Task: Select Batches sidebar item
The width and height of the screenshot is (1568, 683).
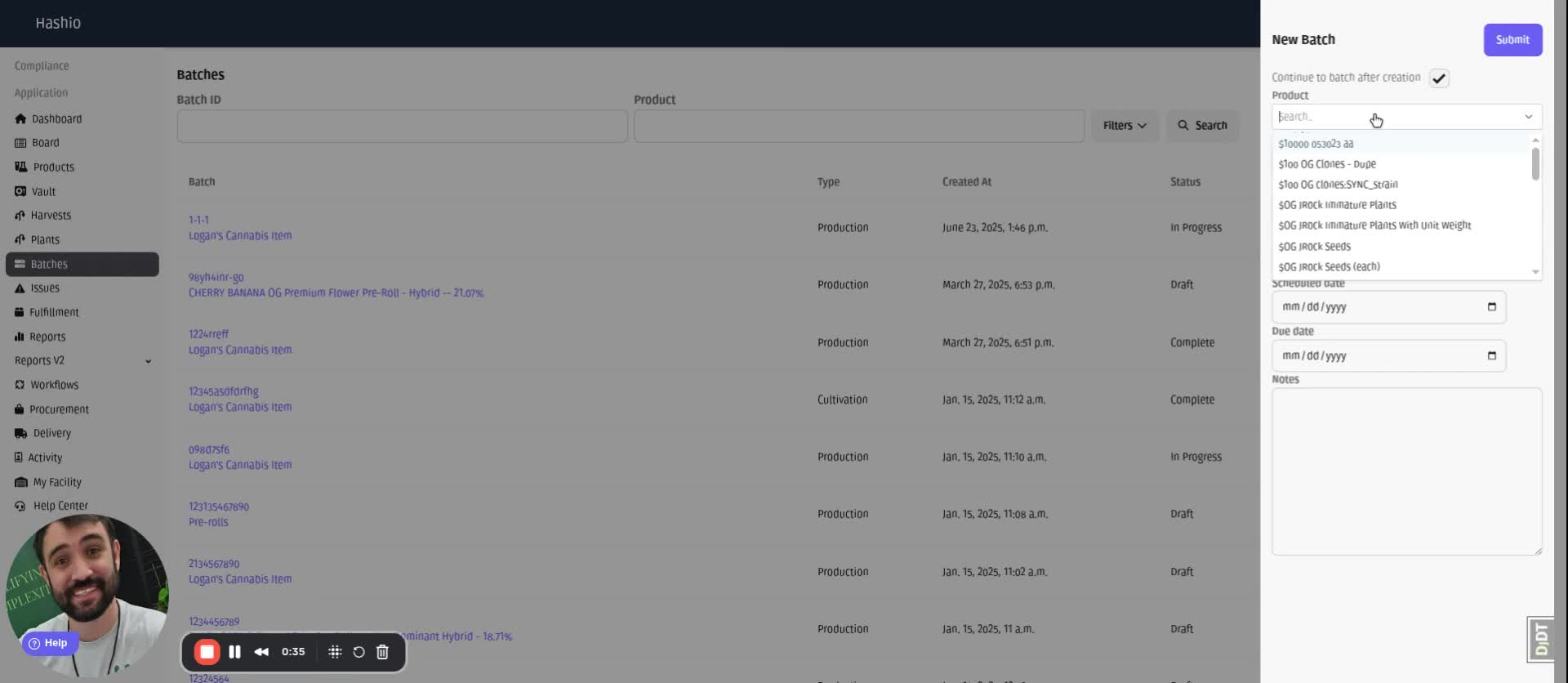Action: [82, 264]
